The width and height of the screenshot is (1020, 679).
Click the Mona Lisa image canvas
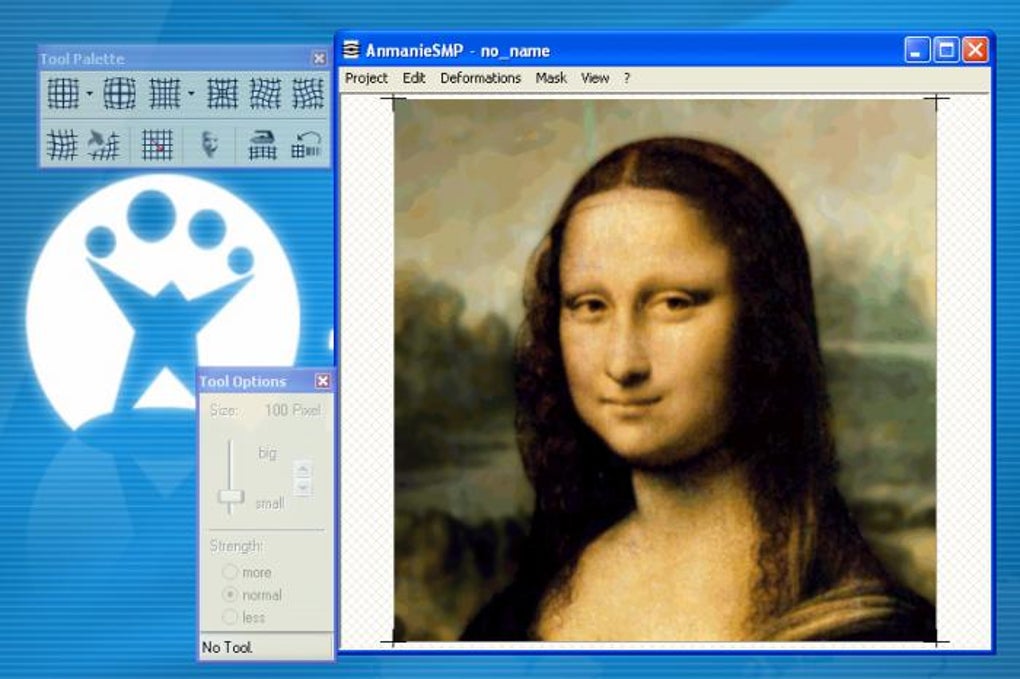coord(665,370)
